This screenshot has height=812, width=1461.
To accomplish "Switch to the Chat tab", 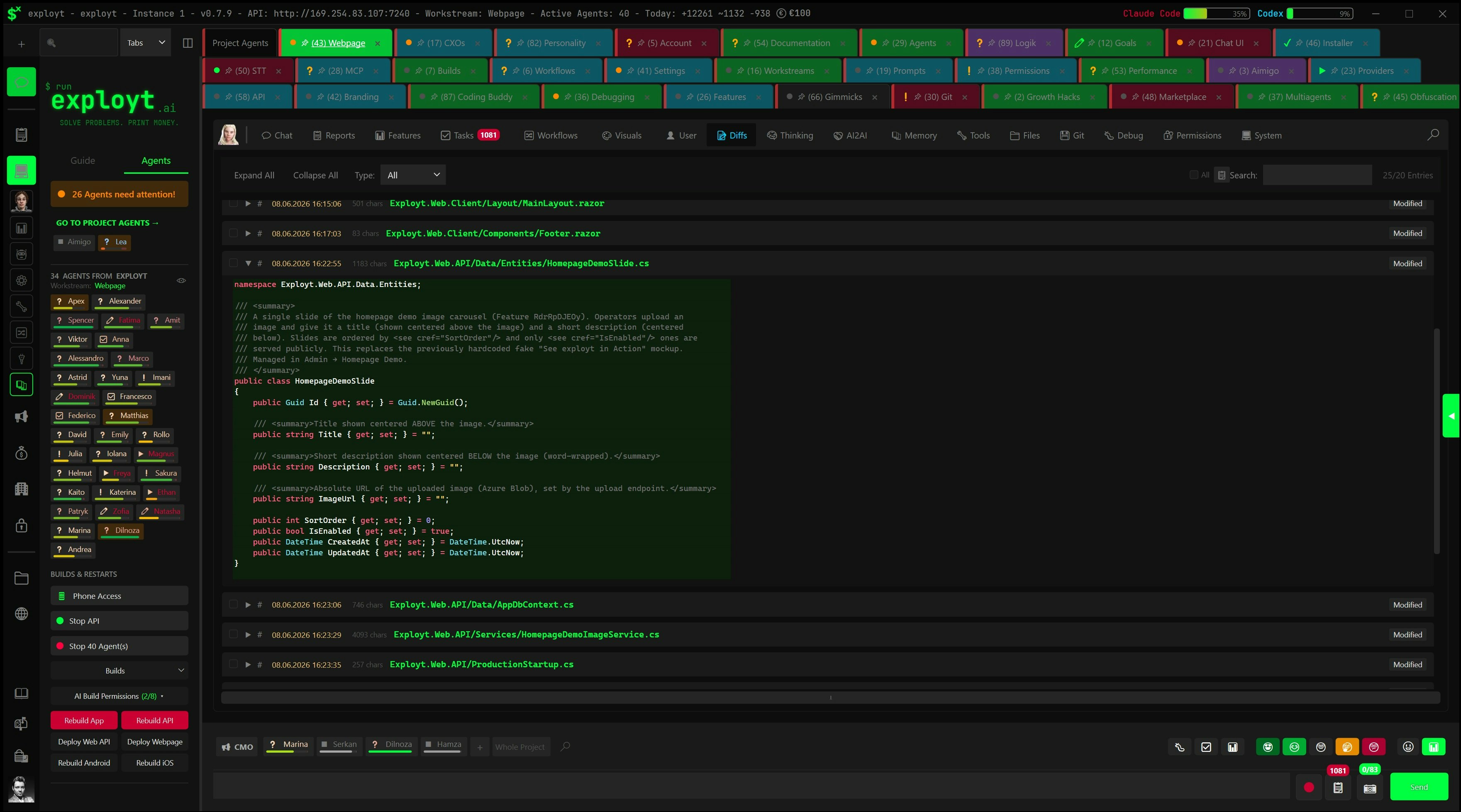I will [277, 135].
